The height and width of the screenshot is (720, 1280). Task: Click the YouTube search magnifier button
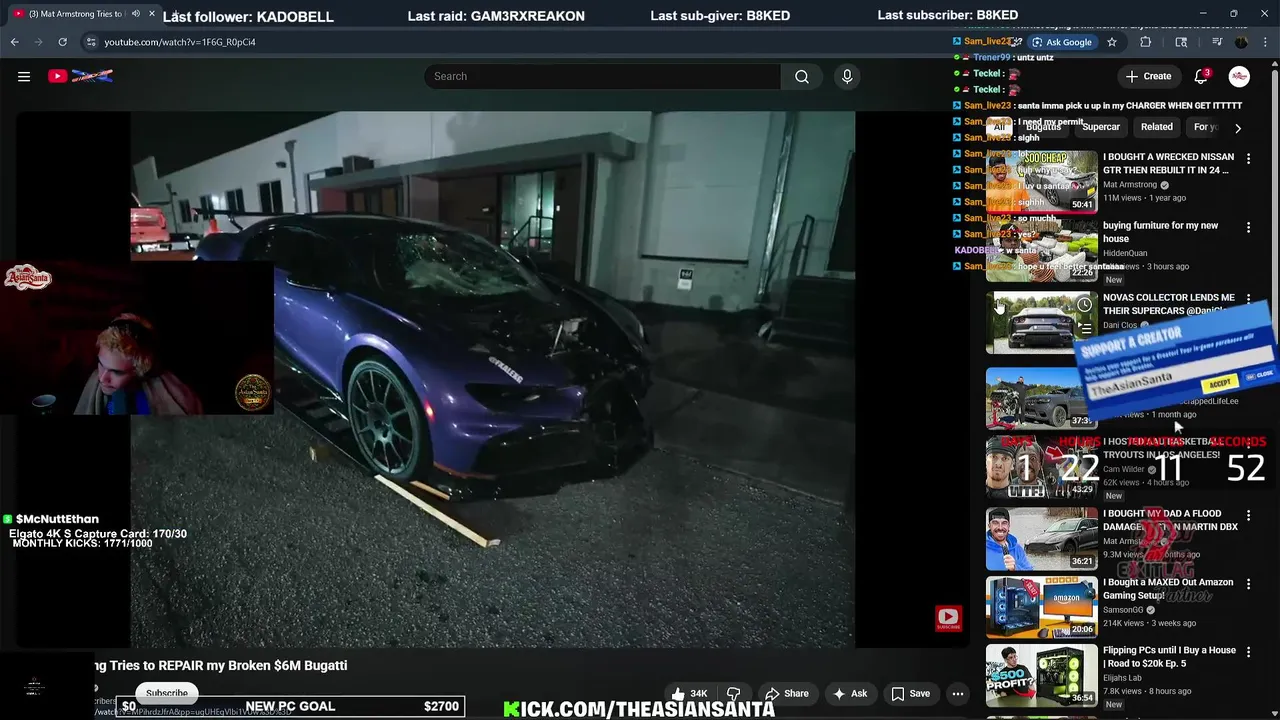point(802,76)
